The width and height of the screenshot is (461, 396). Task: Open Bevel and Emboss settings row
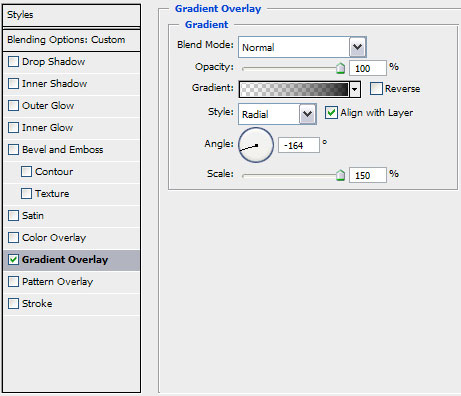(72, 150)
